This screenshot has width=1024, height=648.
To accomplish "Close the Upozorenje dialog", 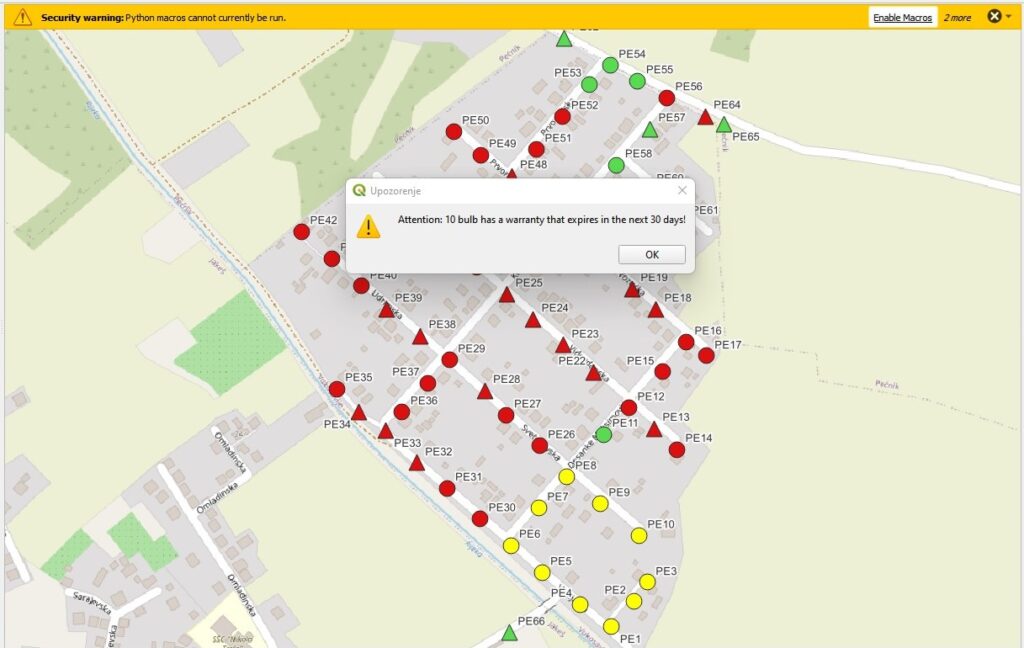I will tap(684, 188).
